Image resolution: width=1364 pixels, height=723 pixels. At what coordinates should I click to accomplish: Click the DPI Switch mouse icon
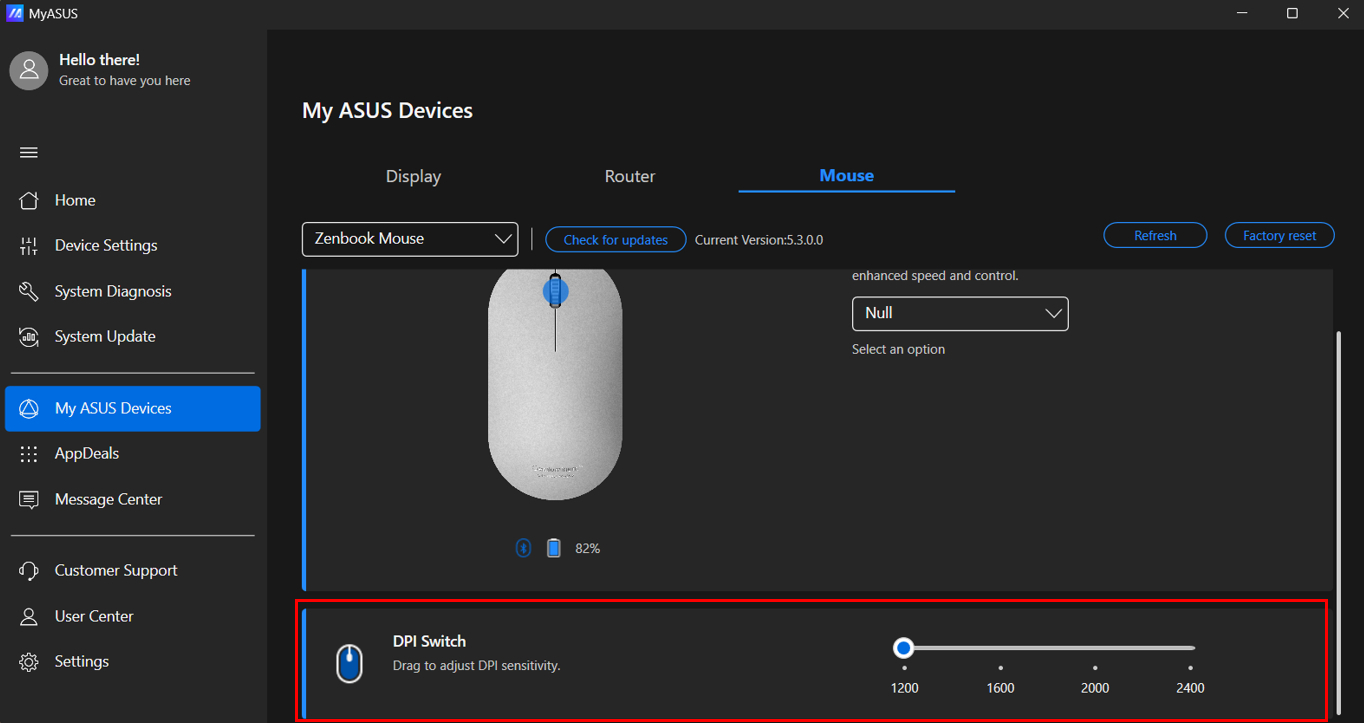349,664
